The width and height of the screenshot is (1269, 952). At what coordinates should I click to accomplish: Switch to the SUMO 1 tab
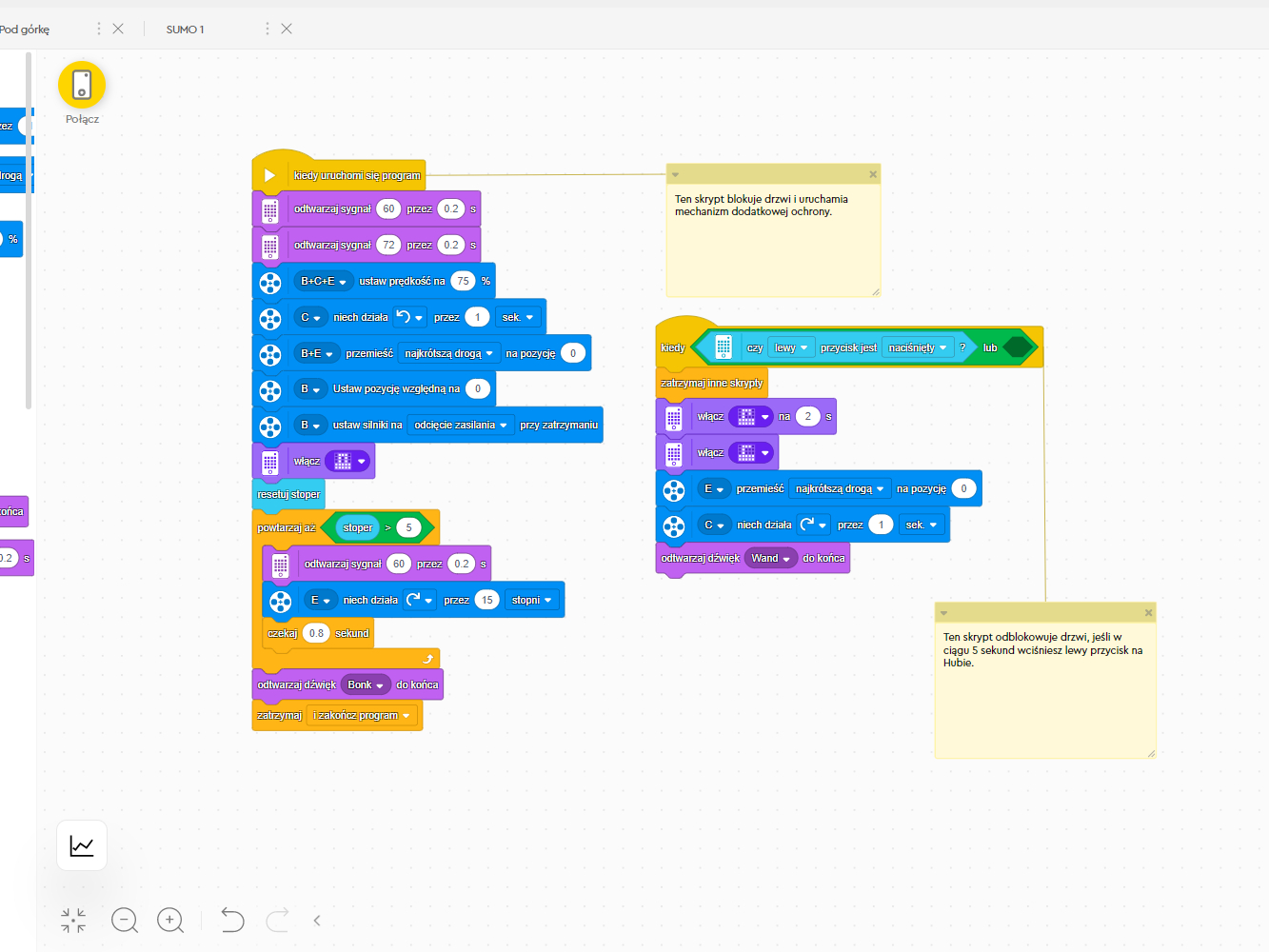pos(185,30)
